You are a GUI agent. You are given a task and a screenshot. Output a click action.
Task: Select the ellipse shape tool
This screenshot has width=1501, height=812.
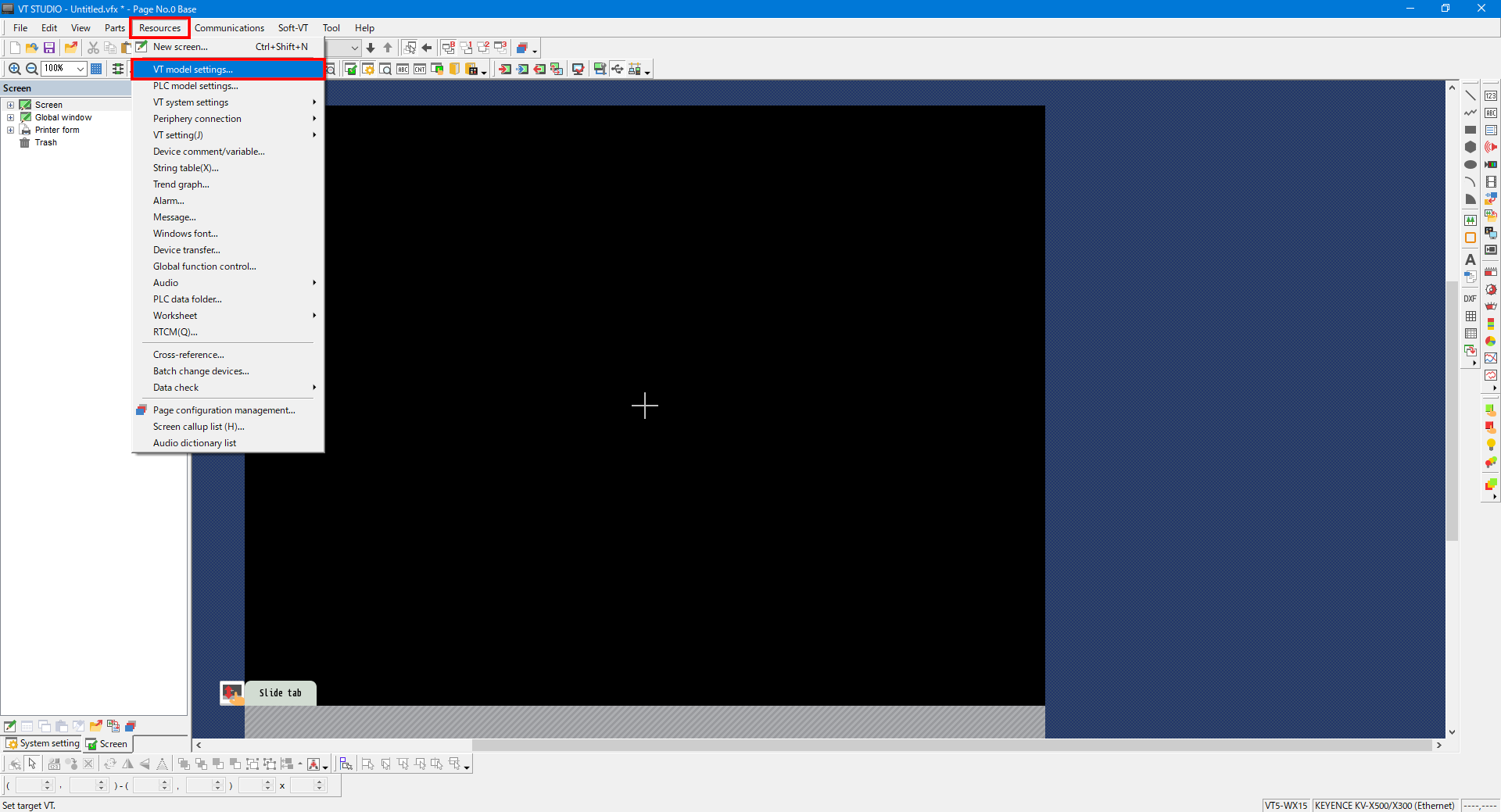1470,164
